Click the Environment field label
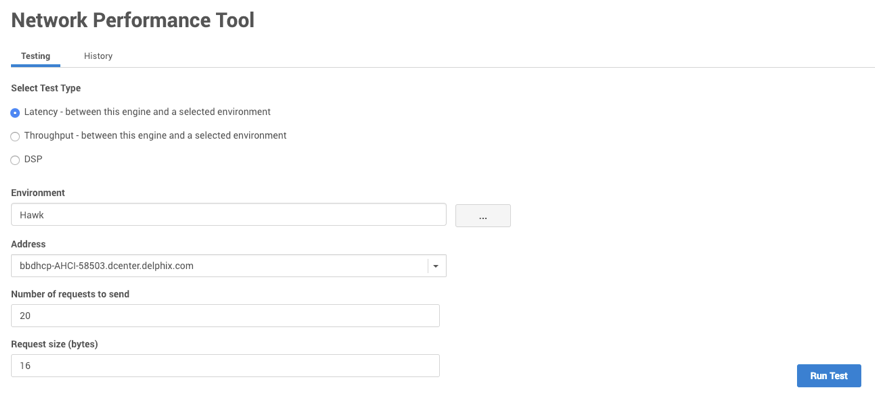 point(38,192)
